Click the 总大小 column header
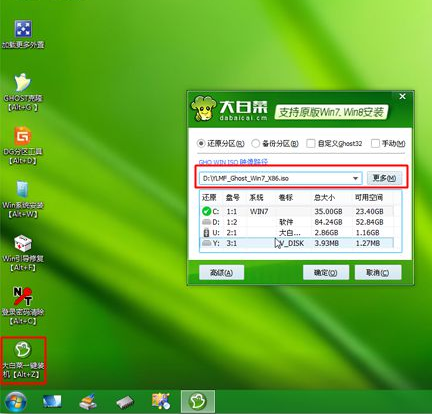Viewport: 432px width, 414px height. pyautogui.click(x=324, y=197)
